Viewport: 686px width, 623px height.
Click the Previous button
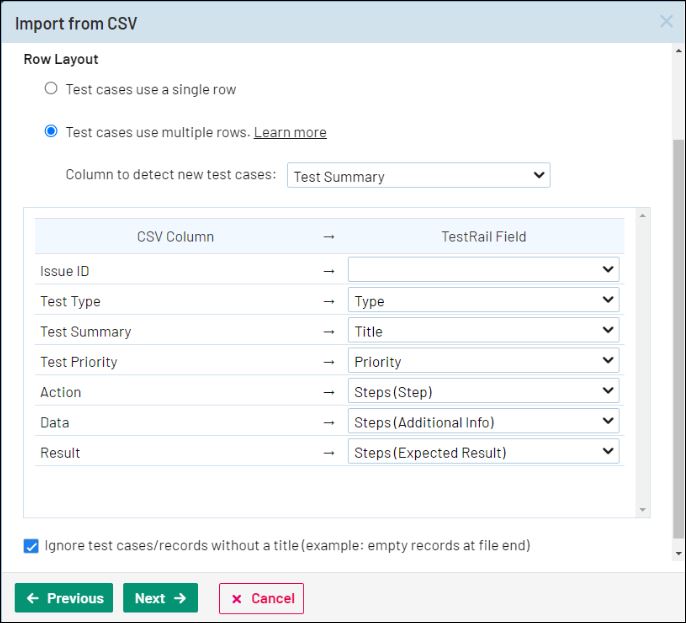[64, 598]
